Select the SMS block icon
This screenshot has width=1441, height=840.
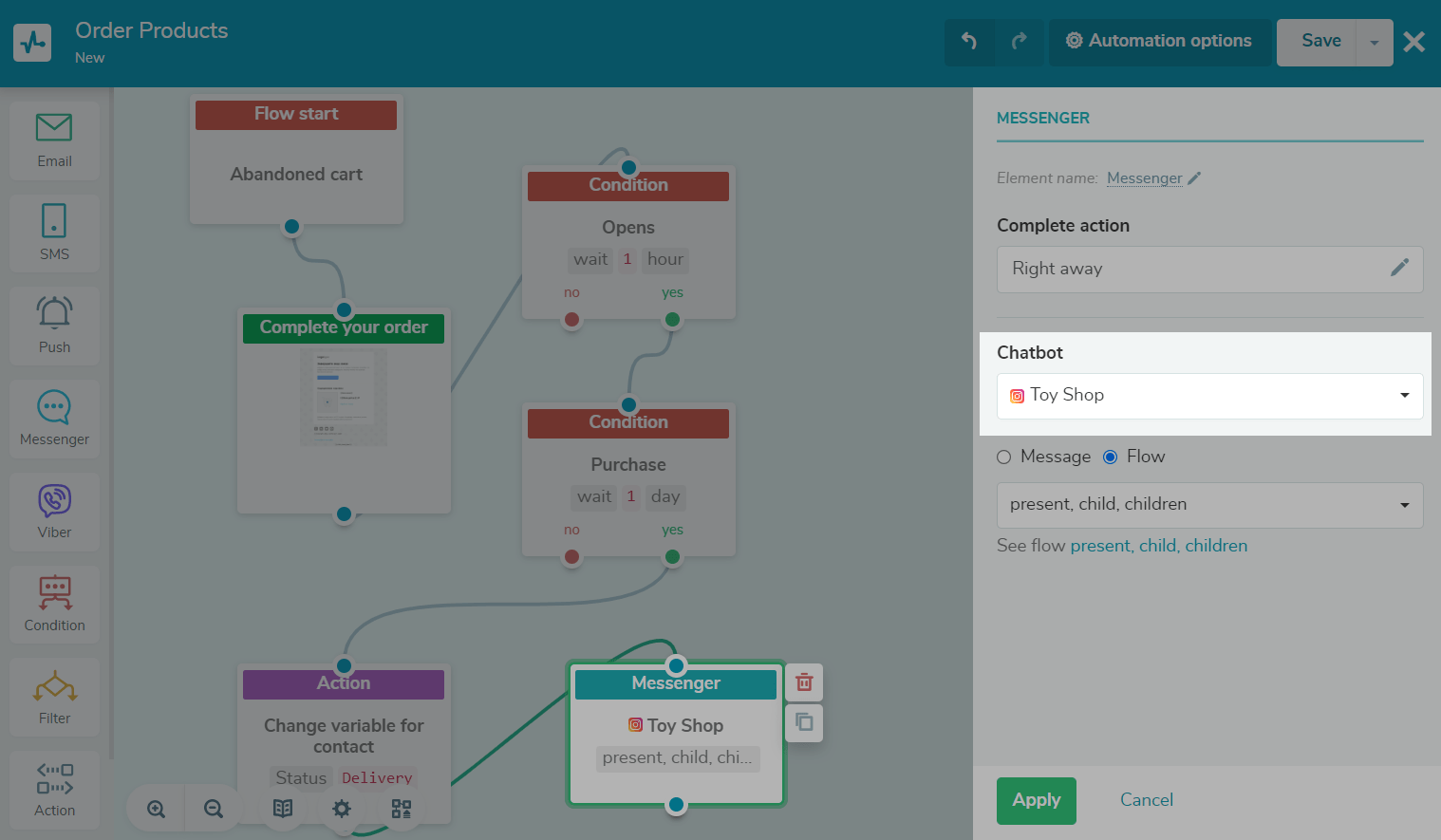[x=54, y=232]
